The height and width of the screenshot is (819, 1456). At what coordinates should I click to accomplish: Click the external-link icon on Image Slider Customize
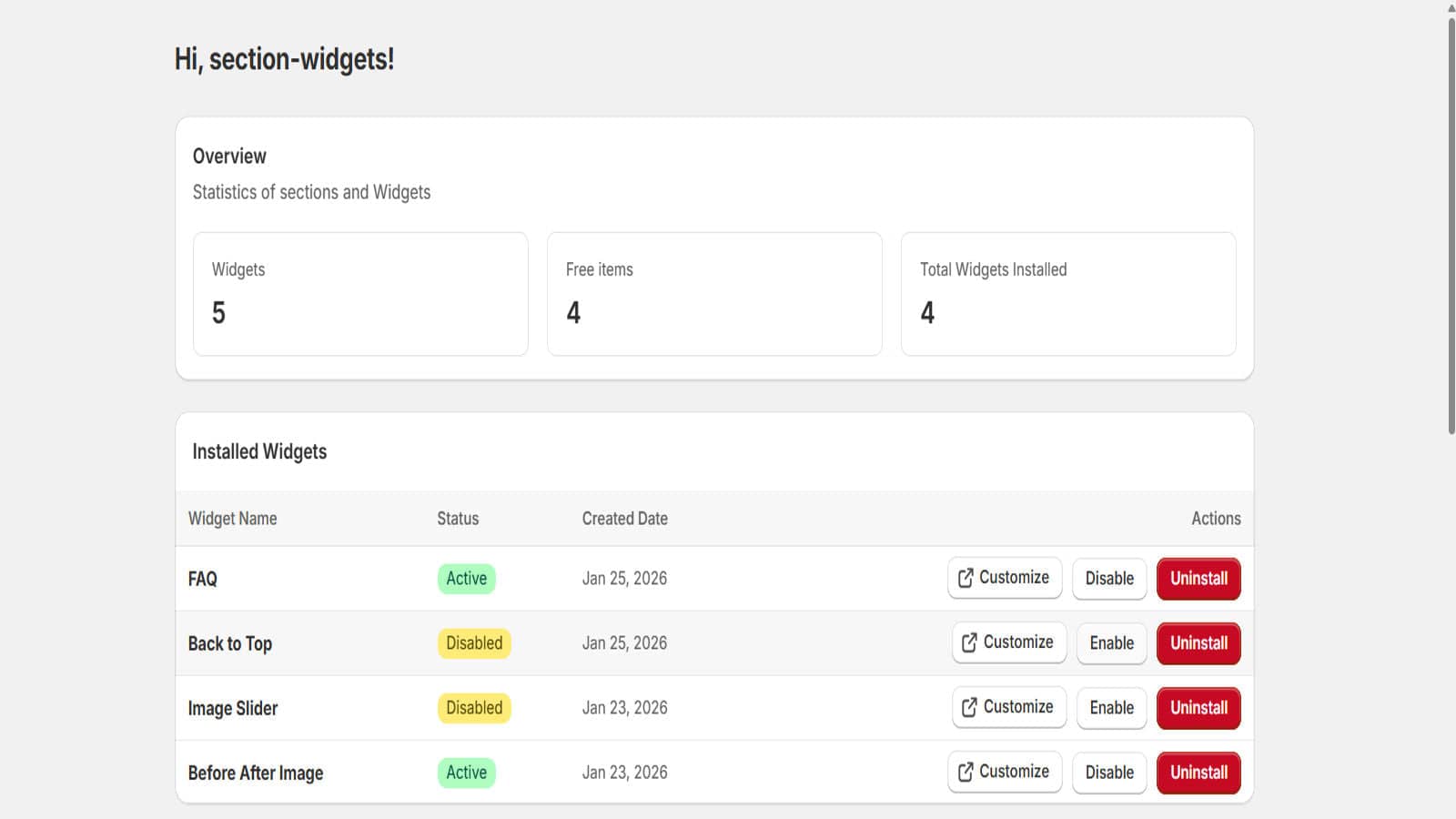(967, 707)
